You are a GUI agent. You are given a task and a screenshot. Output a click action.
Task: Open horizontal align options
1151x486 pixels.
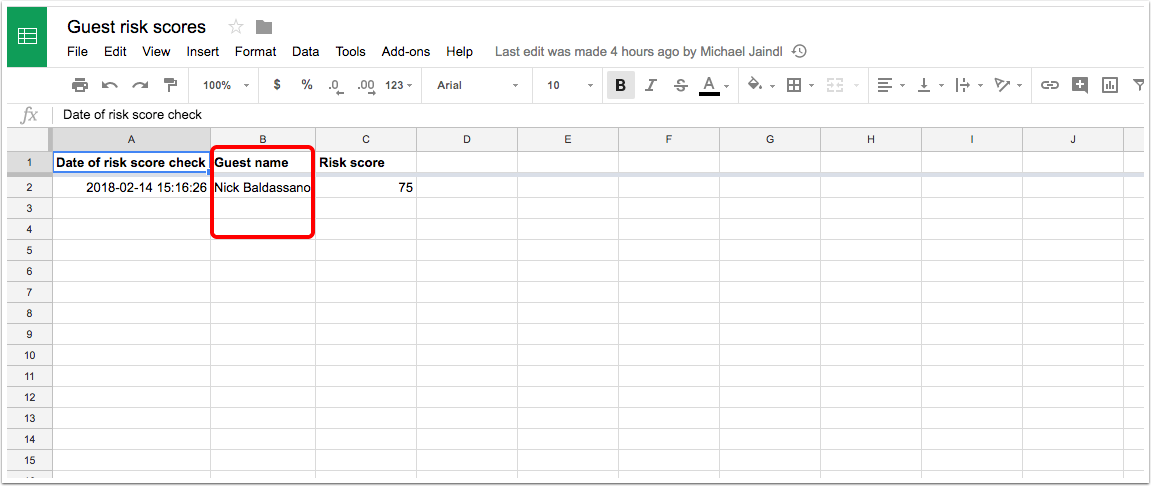885,85
